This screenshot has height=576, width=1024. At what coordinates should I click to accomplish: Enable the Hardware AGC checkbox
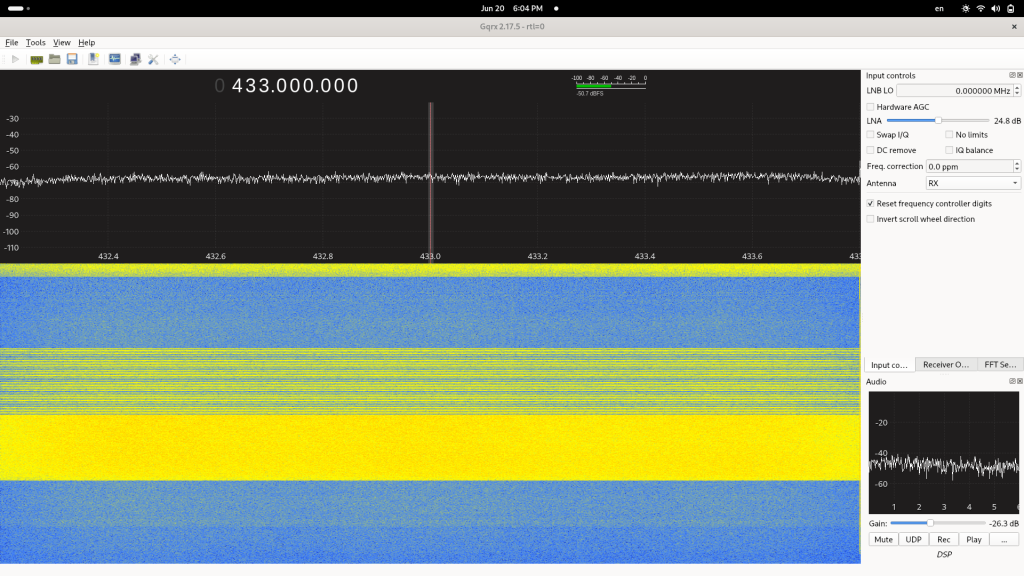coord(870,106)
